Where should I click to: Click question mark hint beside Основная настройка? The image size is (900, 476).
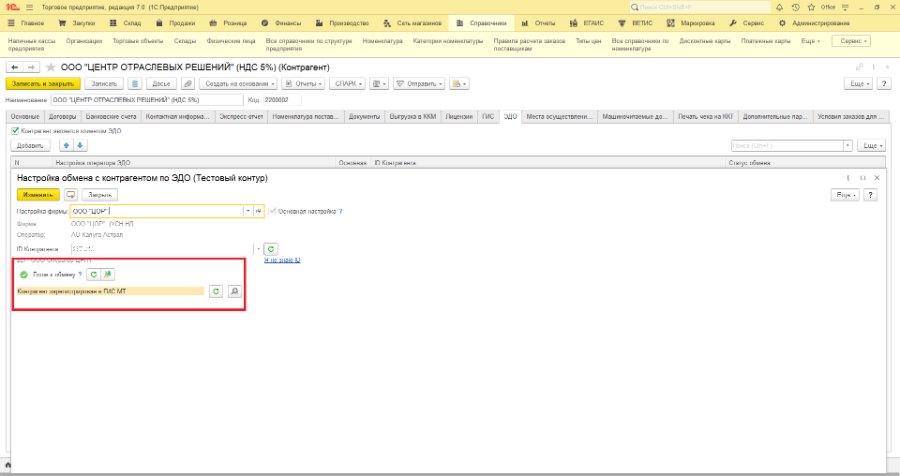pos(340,211)
